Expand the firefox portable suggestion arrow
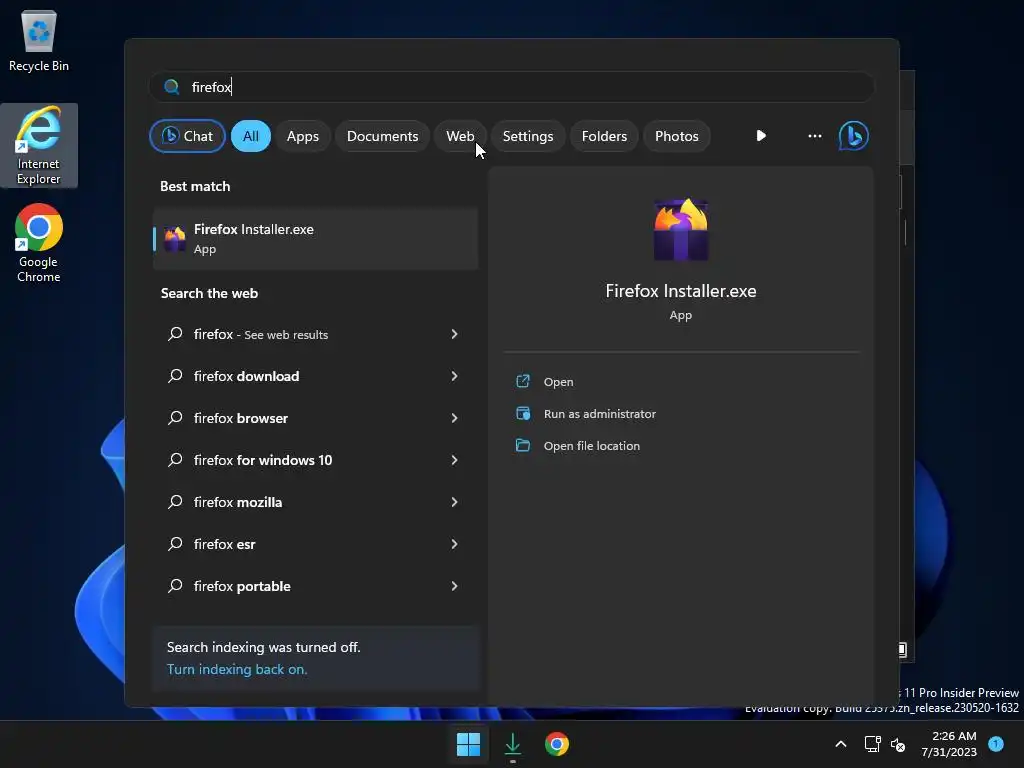The width and height of the screenshot is (1024, 768). (x=455, y=586)
